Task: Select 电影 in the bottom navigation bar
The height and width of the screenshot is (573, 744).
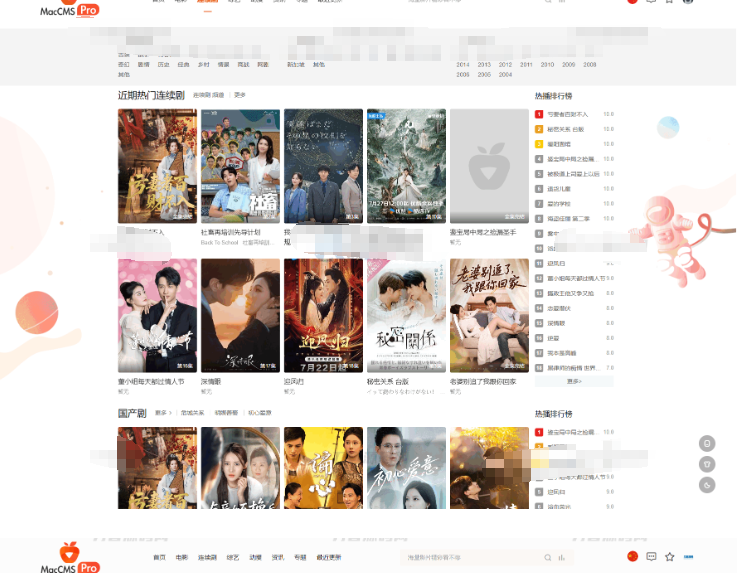Action: [181, 557]
